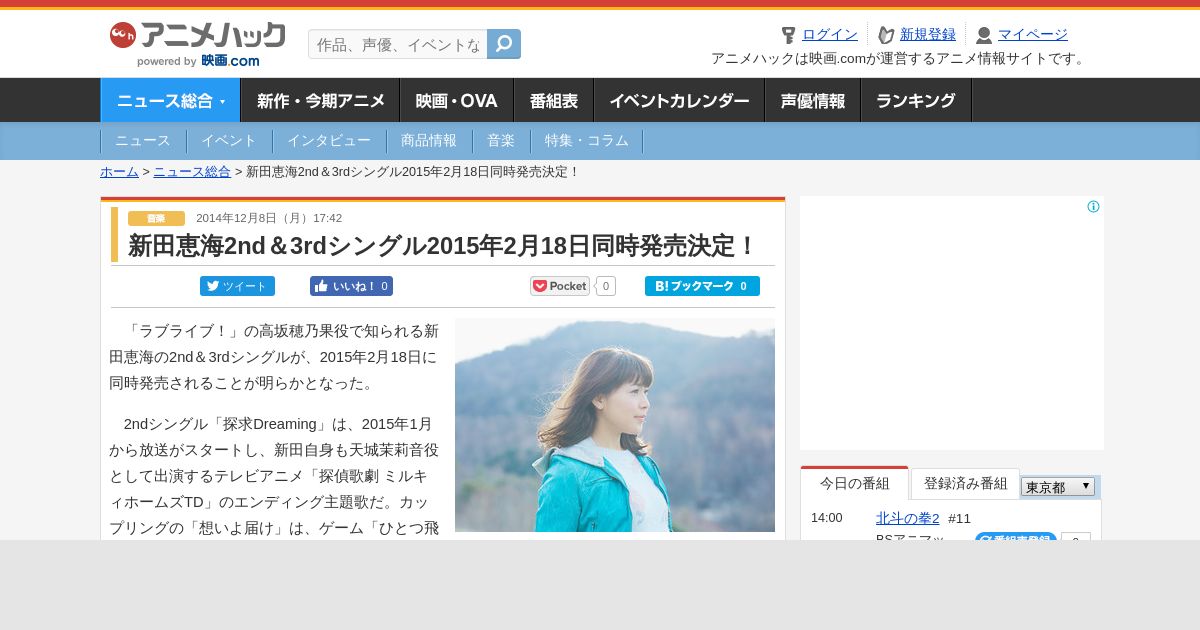The height and width of the screenshot is (630, 1200).
Task: Open the 東京都 region dropdown
Action: [x=1058, y=487]
